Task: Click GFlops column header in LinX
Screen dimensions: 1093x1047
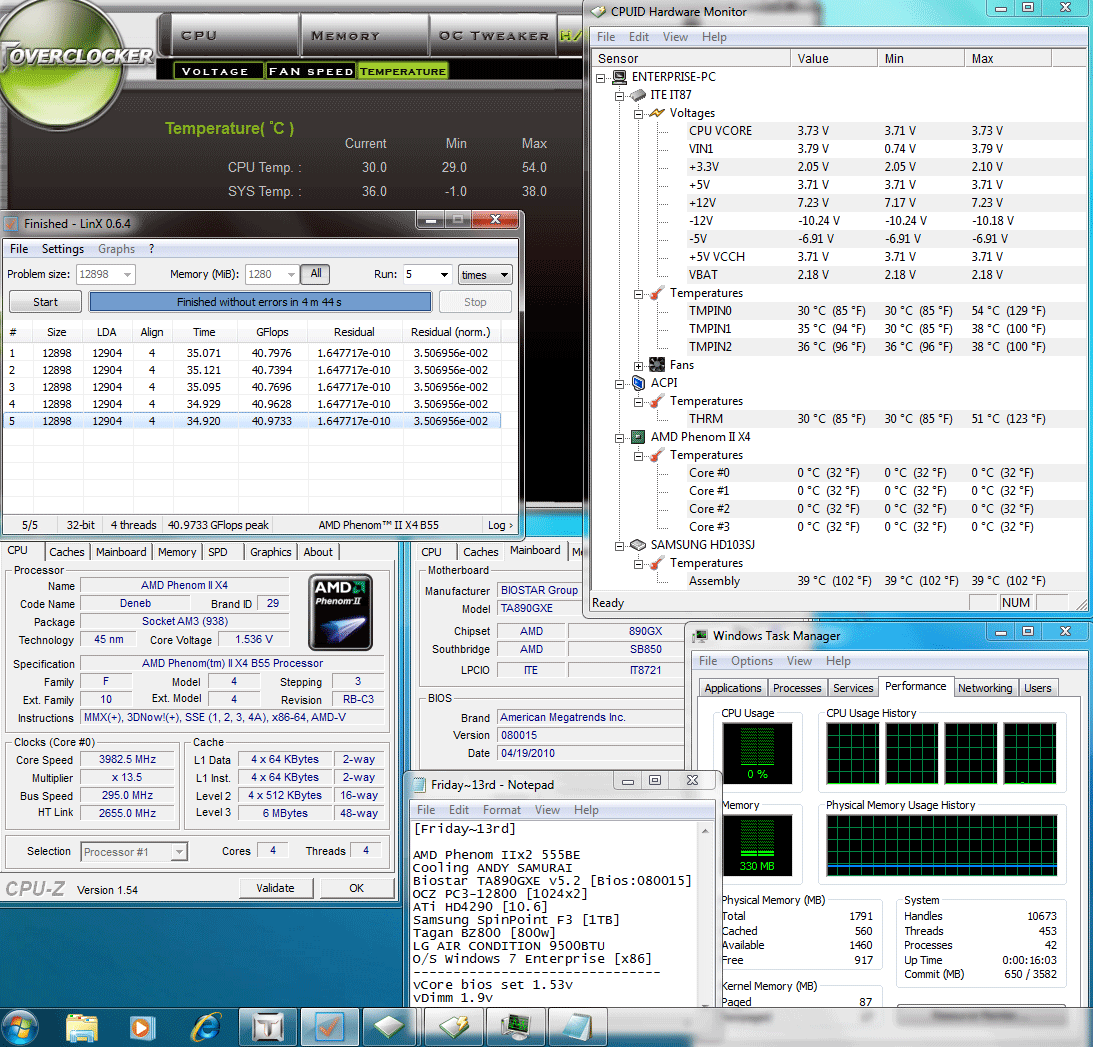Action: click(x=272, y=333)
